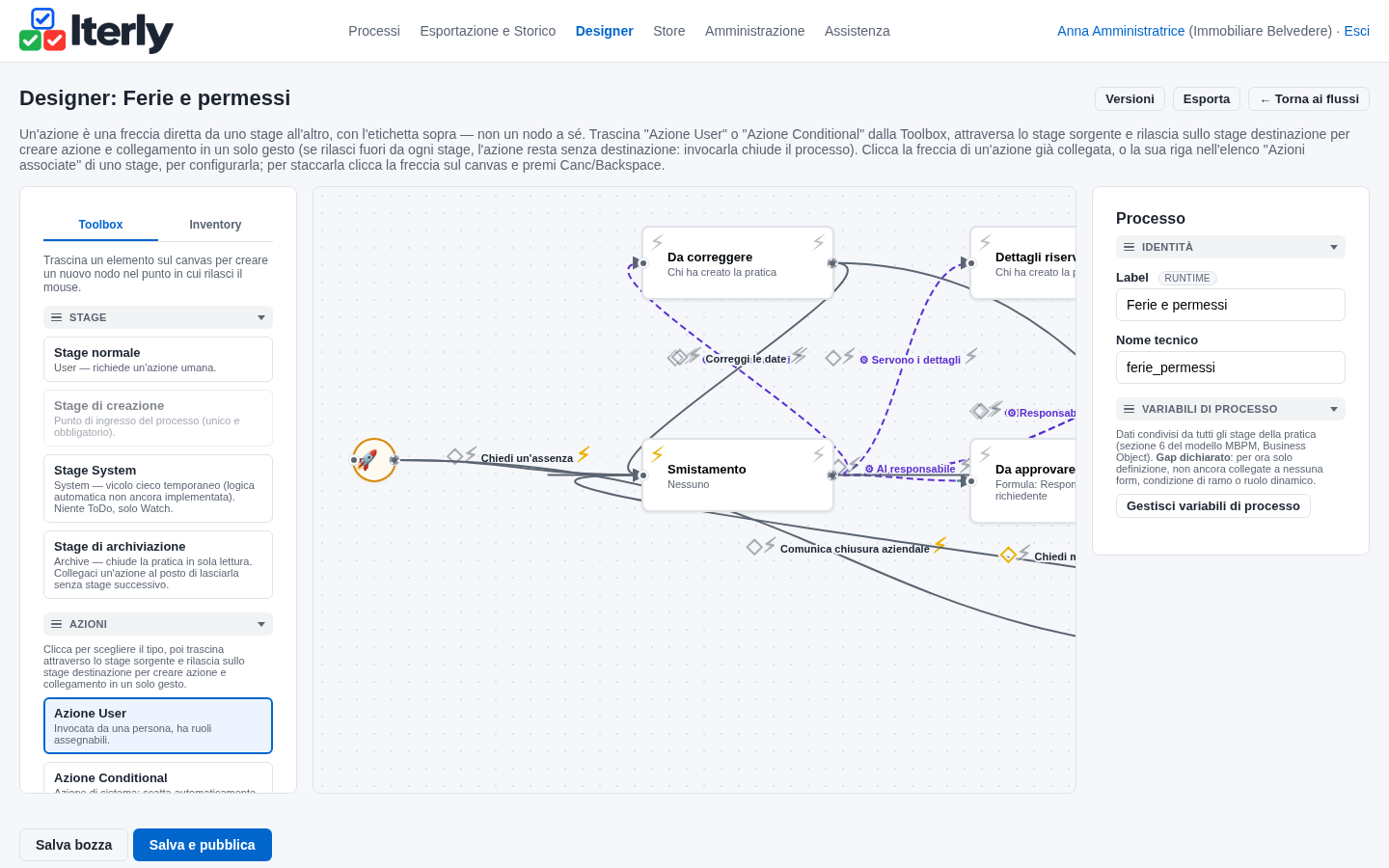Select the Stage normale toolbox item
Screen dimensions: 1389x868
point(158,360)
